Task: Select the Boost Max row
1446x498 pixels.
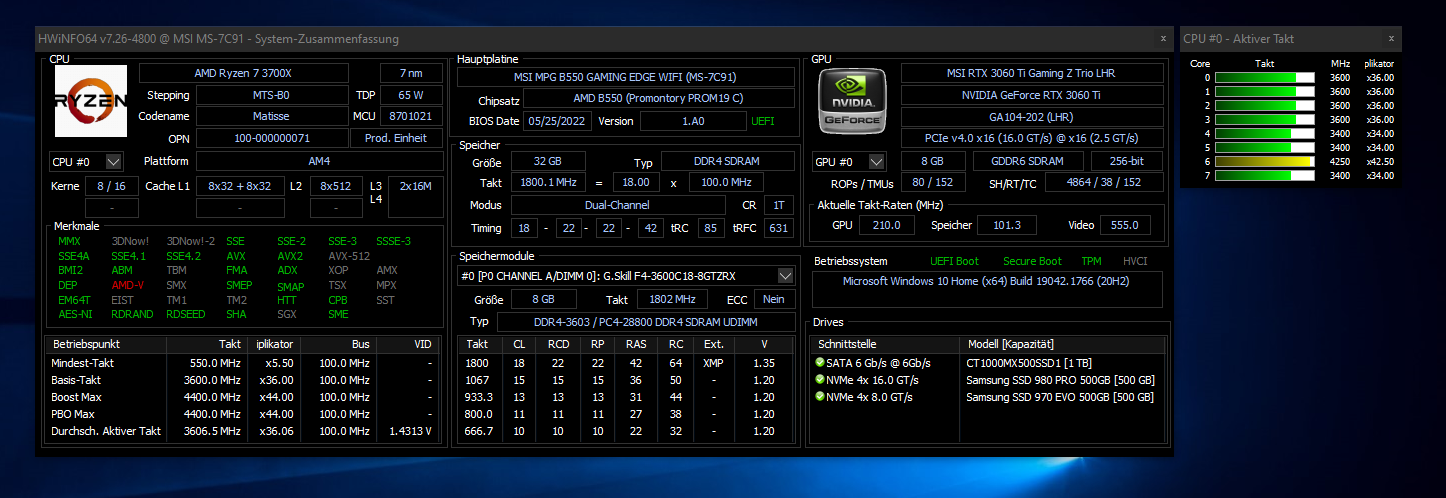Action: pos(243,397)
